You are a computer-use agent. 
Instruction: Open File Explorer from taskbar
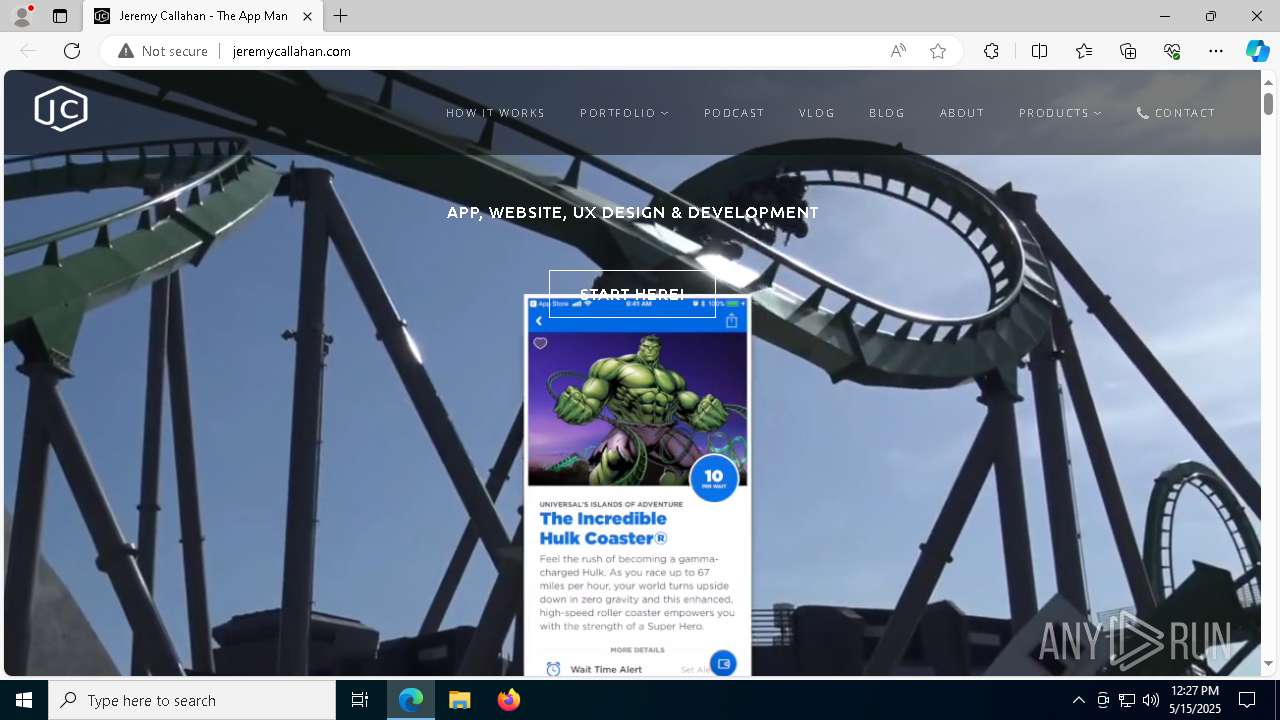(459, 700)
